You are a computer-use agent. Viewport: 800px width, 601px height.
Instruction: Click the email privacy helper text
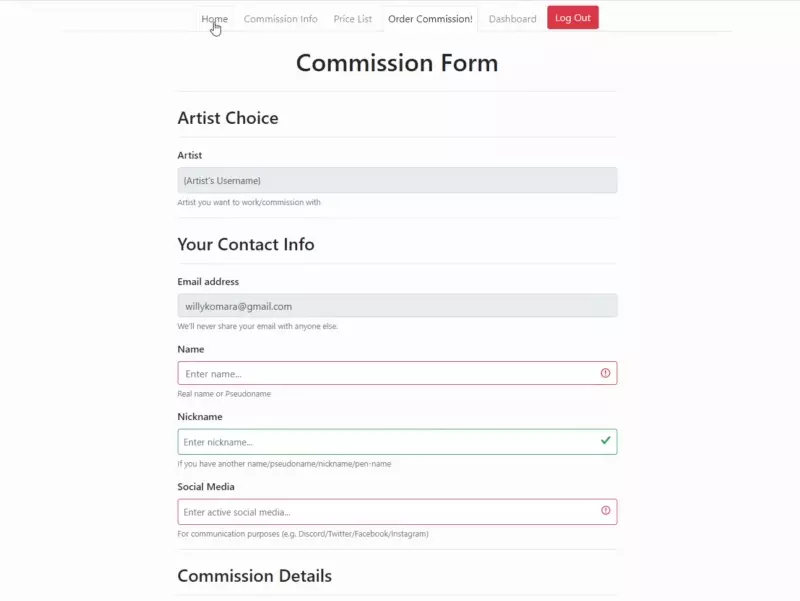[257, 326]
